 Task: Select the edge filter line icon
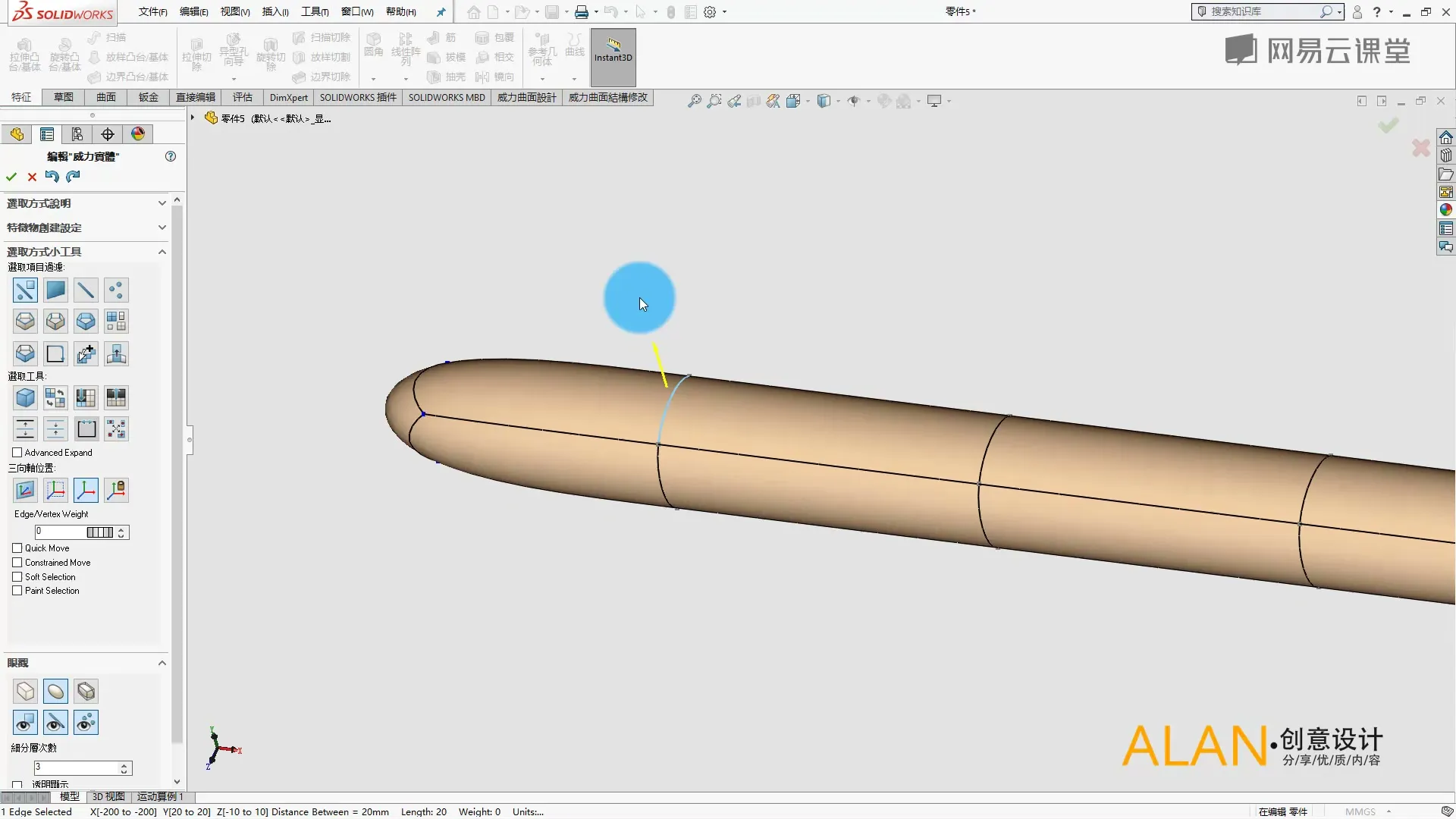click(x=86, y=290)
